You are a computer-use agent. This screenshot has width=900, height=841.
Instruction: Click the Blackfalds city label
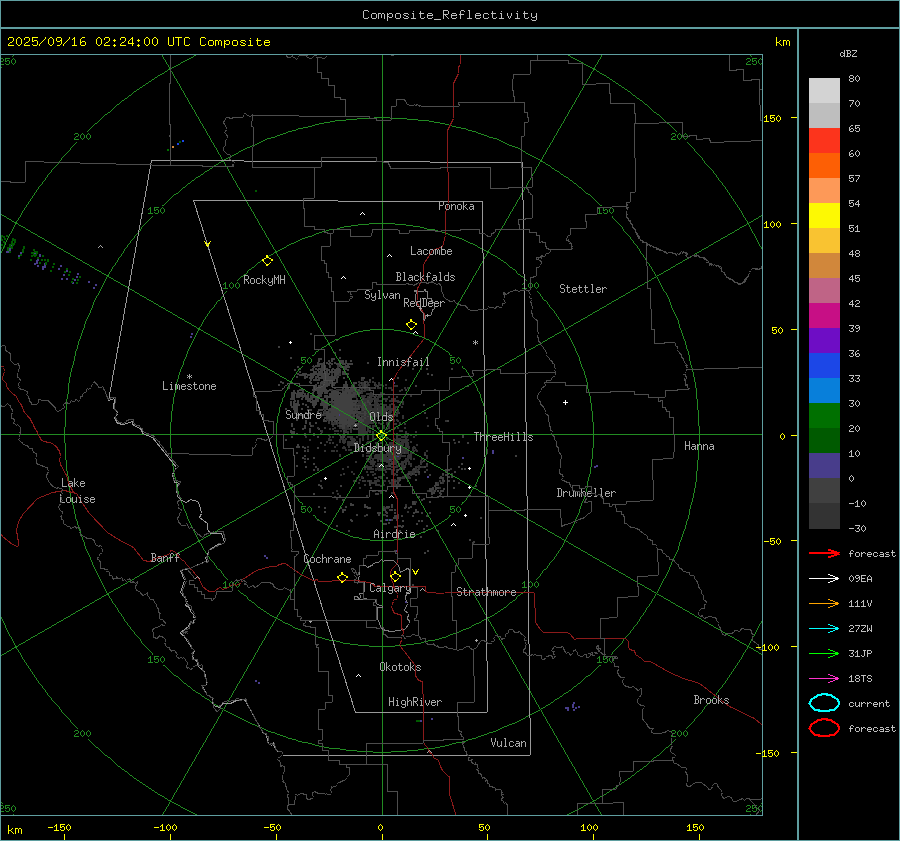tap(425, 277)
